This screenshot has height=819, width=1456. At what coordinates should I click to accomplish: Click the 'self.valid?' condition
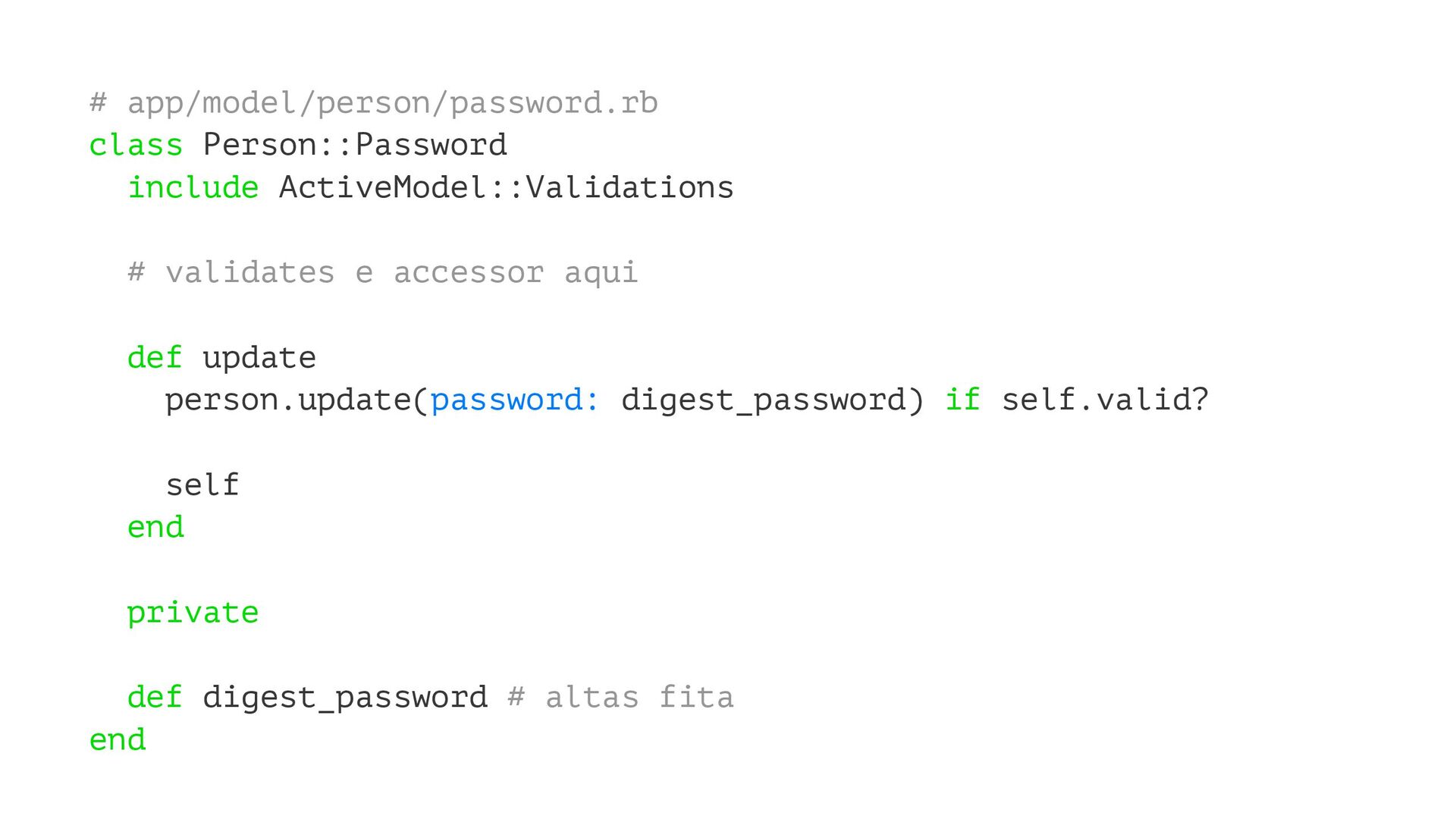[1105, 399]
